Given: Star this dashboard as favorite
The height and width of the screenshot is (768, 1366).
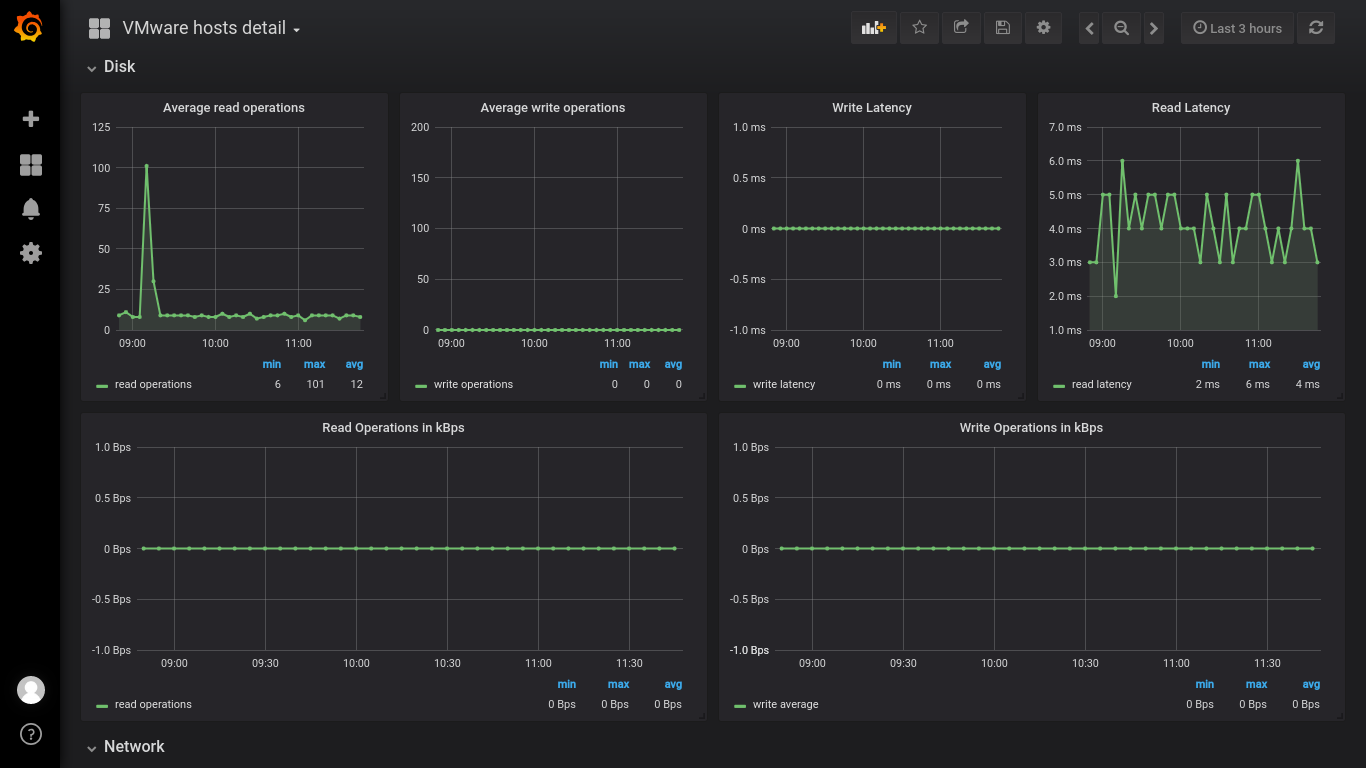Looking at the screenshot, I should coord(920,28).
